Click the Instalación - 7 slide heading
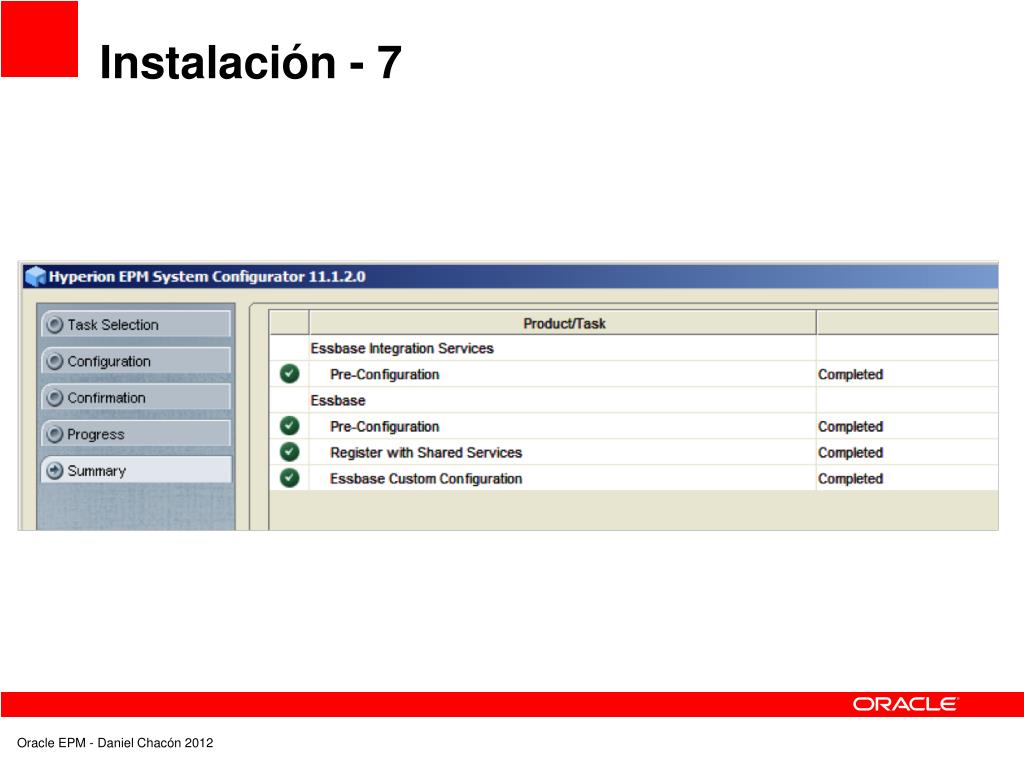1024x768 pixels. click(250, 63)
